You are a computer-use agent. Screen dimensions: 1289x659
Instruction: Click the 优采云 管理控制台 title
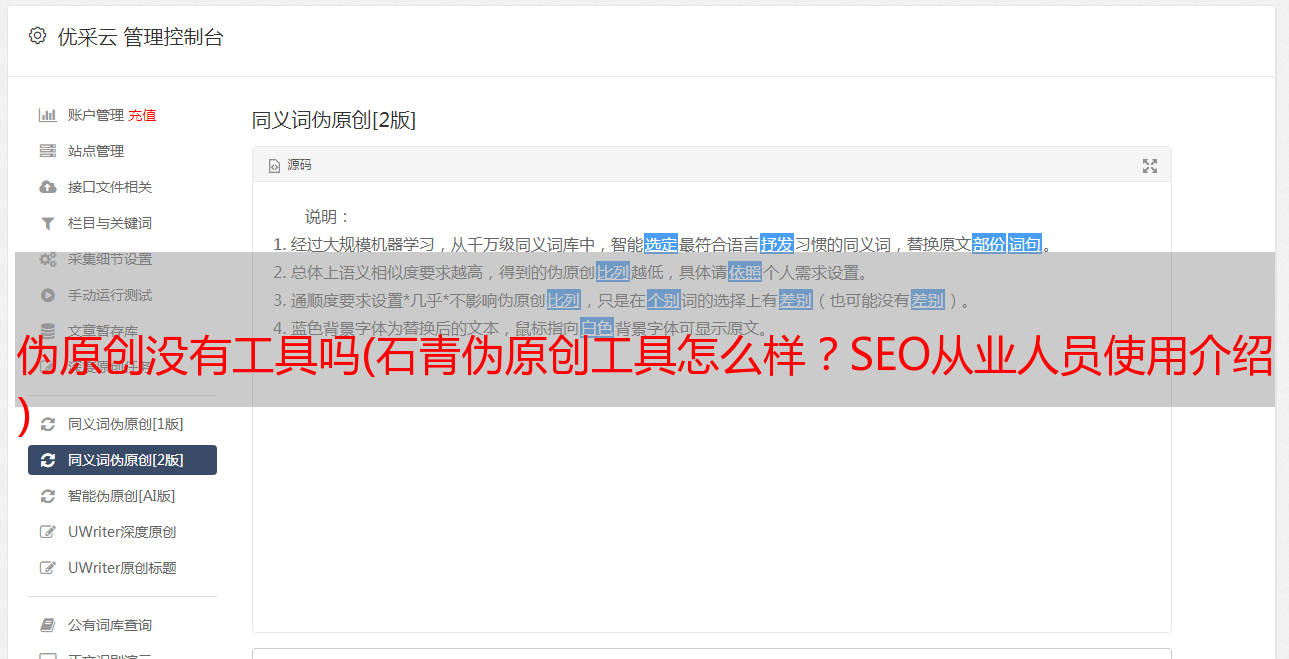140,37
